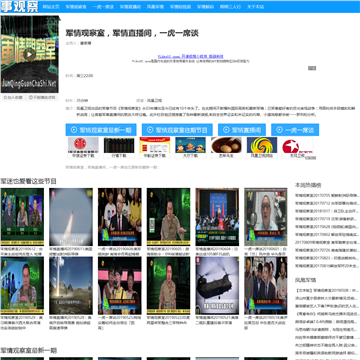Open video thumbnail 军情观察室20190522

168,285
